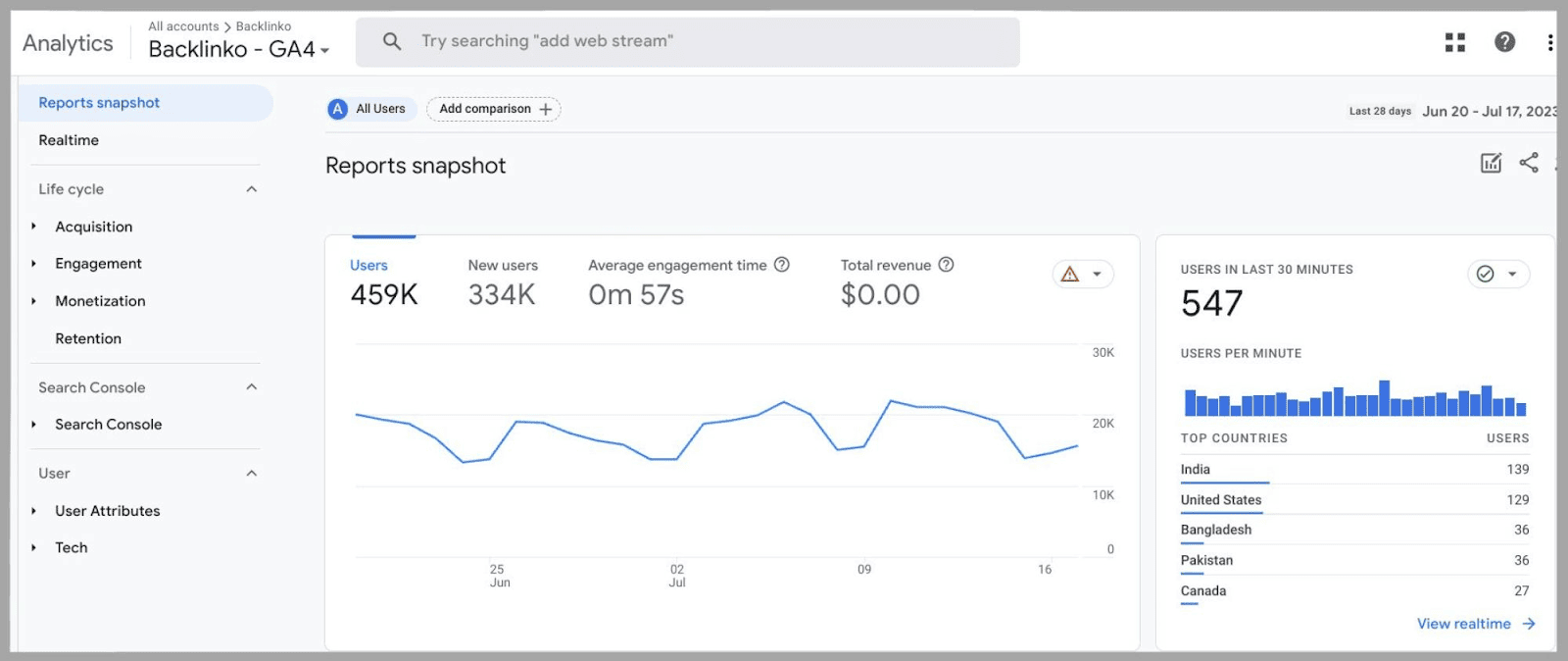This screenshot has height=661, width=1568.
Task: Click the Average engagement time help icon
Action: pos(781,265)
